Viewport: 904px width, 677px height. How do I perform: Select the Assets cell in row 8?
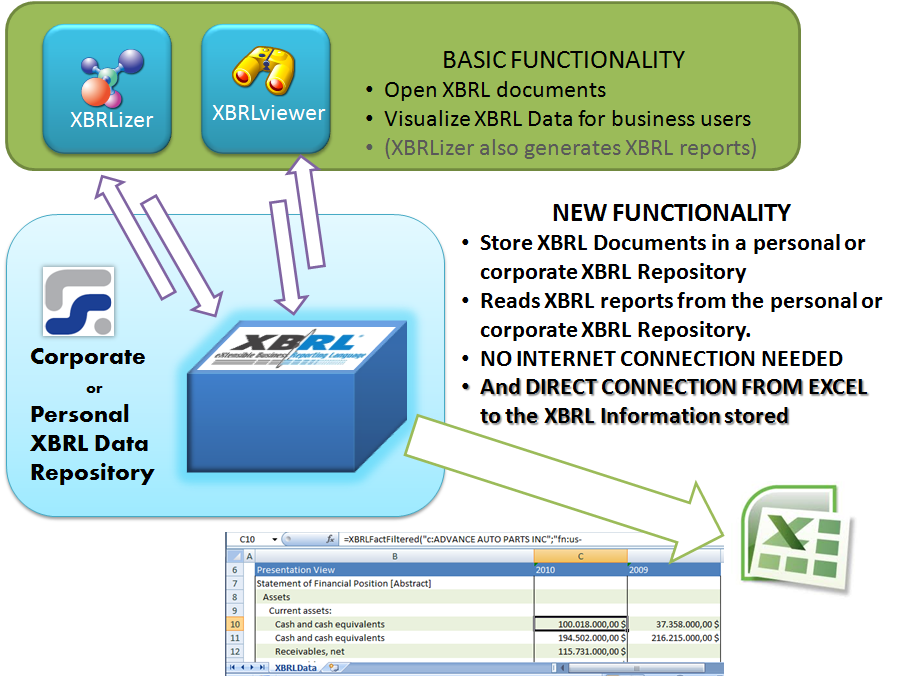[x=395, y=597]
